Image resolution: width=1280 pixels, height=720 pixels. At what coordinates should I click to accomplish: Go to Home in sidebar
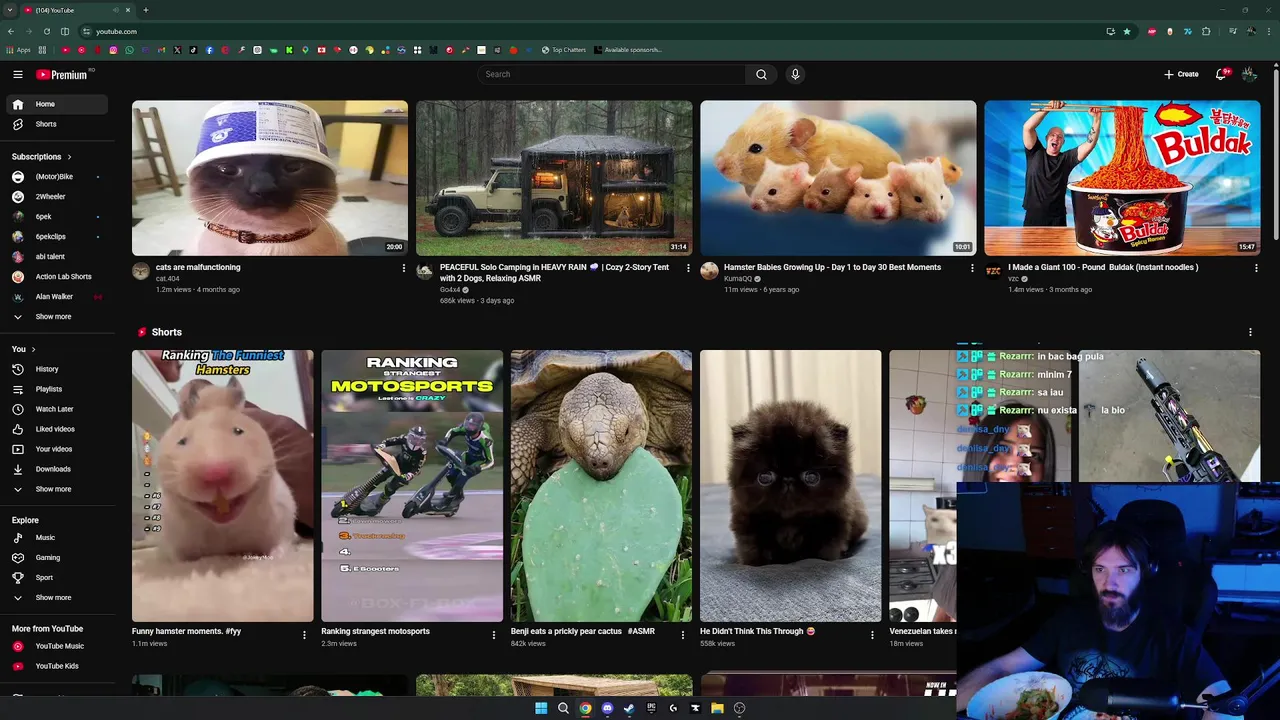[56, 104]
